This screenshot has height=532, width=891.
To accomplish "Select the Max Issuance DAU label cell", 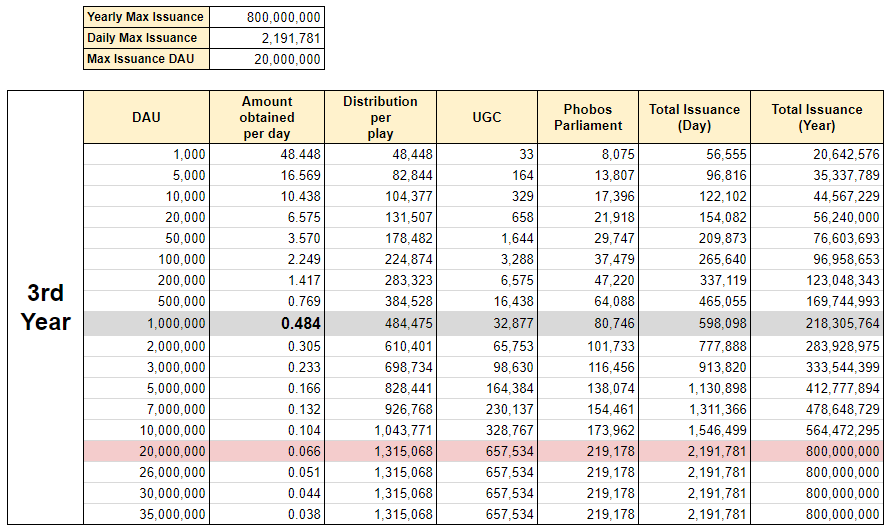I will coord(145,59).
